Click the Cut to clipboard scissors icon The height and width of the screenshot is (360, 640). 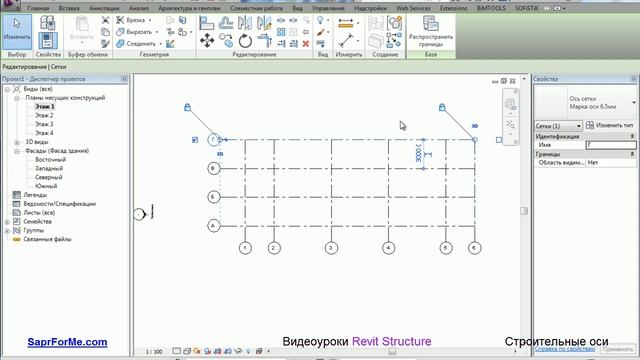point(105,20)
